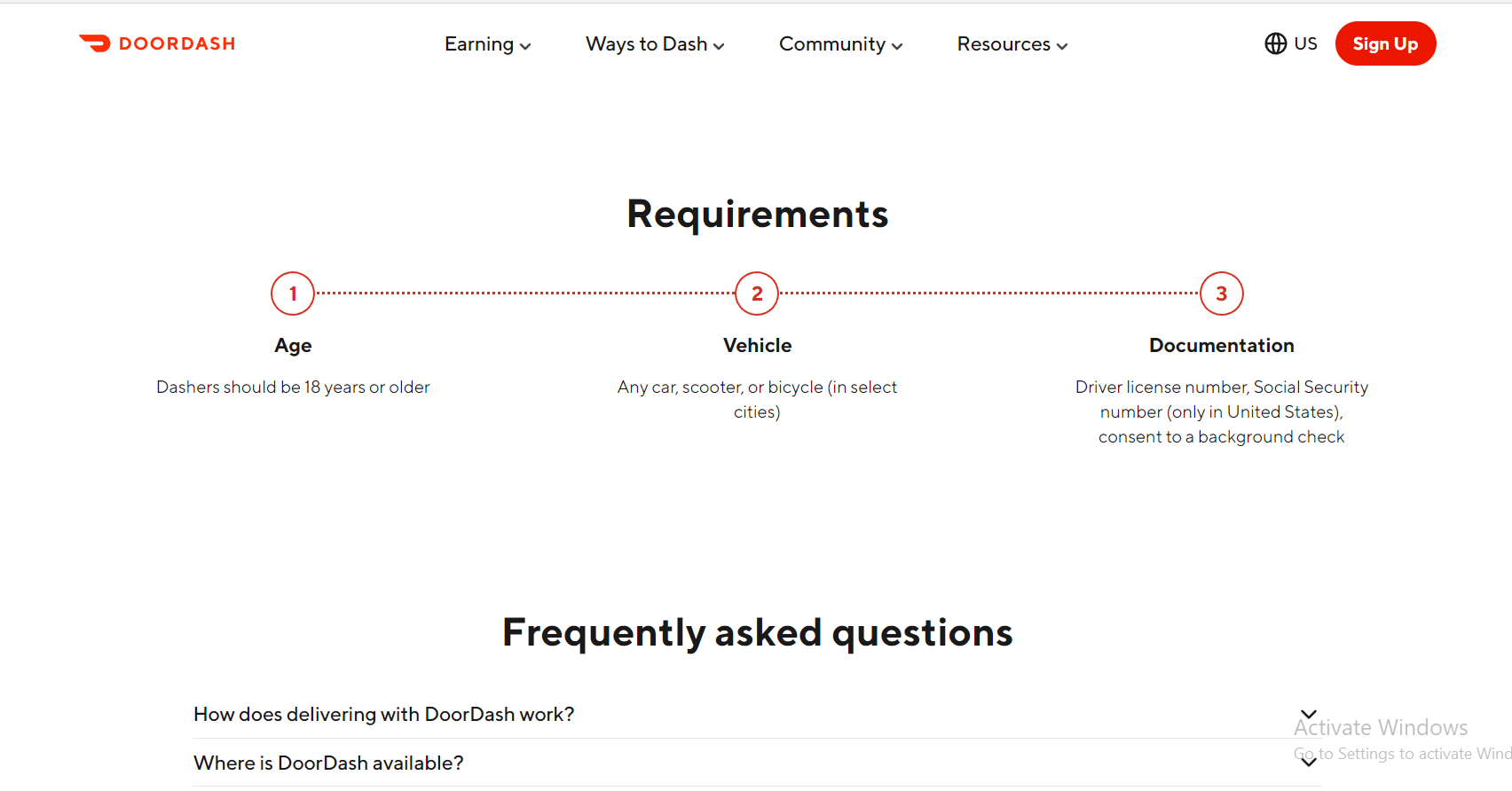1512x791 pixels.
Task: Click the step 1 circle icon
Action: click(293, 294)
